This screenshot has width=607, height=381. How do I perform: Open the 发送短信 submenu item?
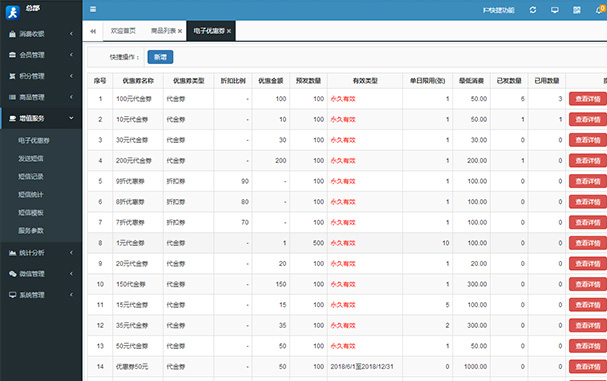[x=31, y=158]
